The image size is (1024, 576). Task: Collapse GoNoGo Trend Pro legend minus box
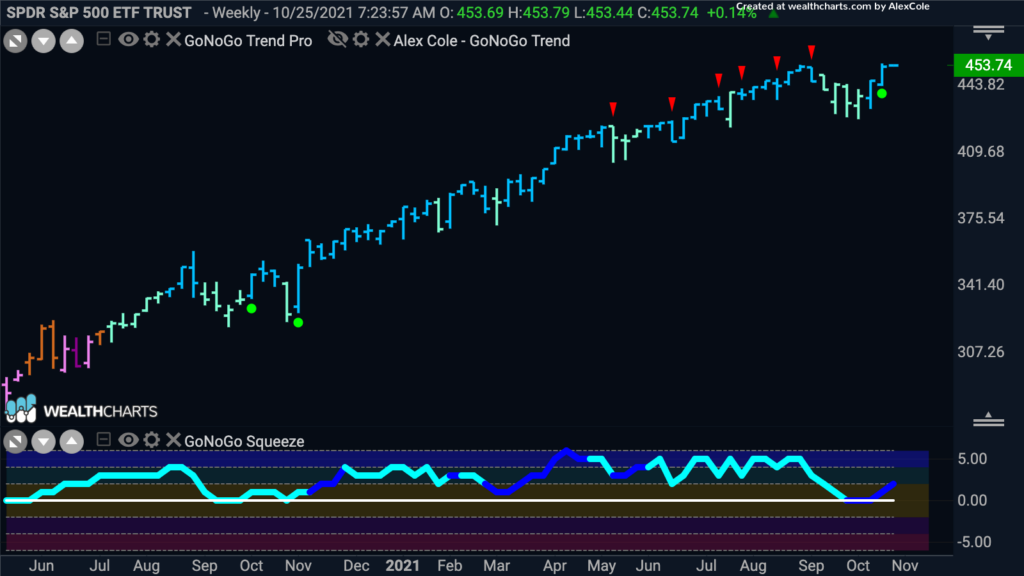[103, 39]
